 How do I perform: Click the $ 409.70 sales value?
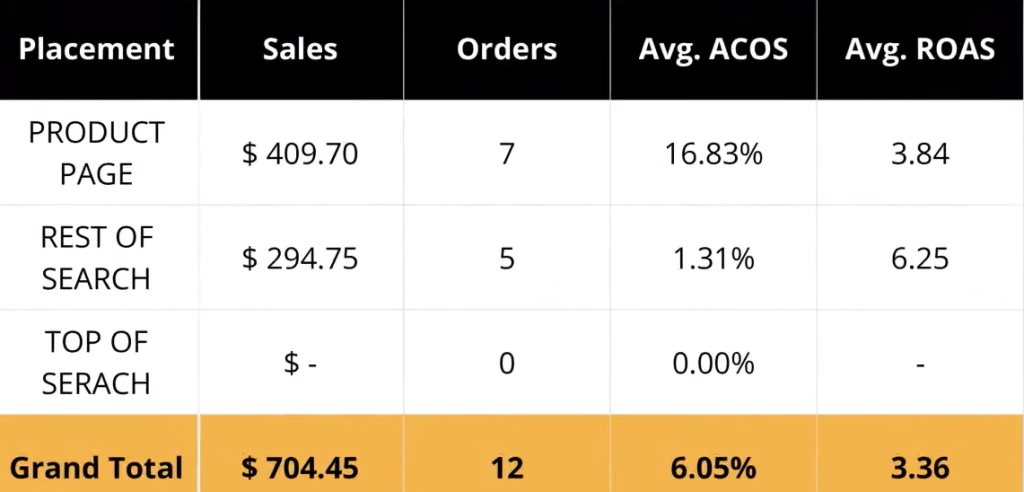tap(300, 153)
